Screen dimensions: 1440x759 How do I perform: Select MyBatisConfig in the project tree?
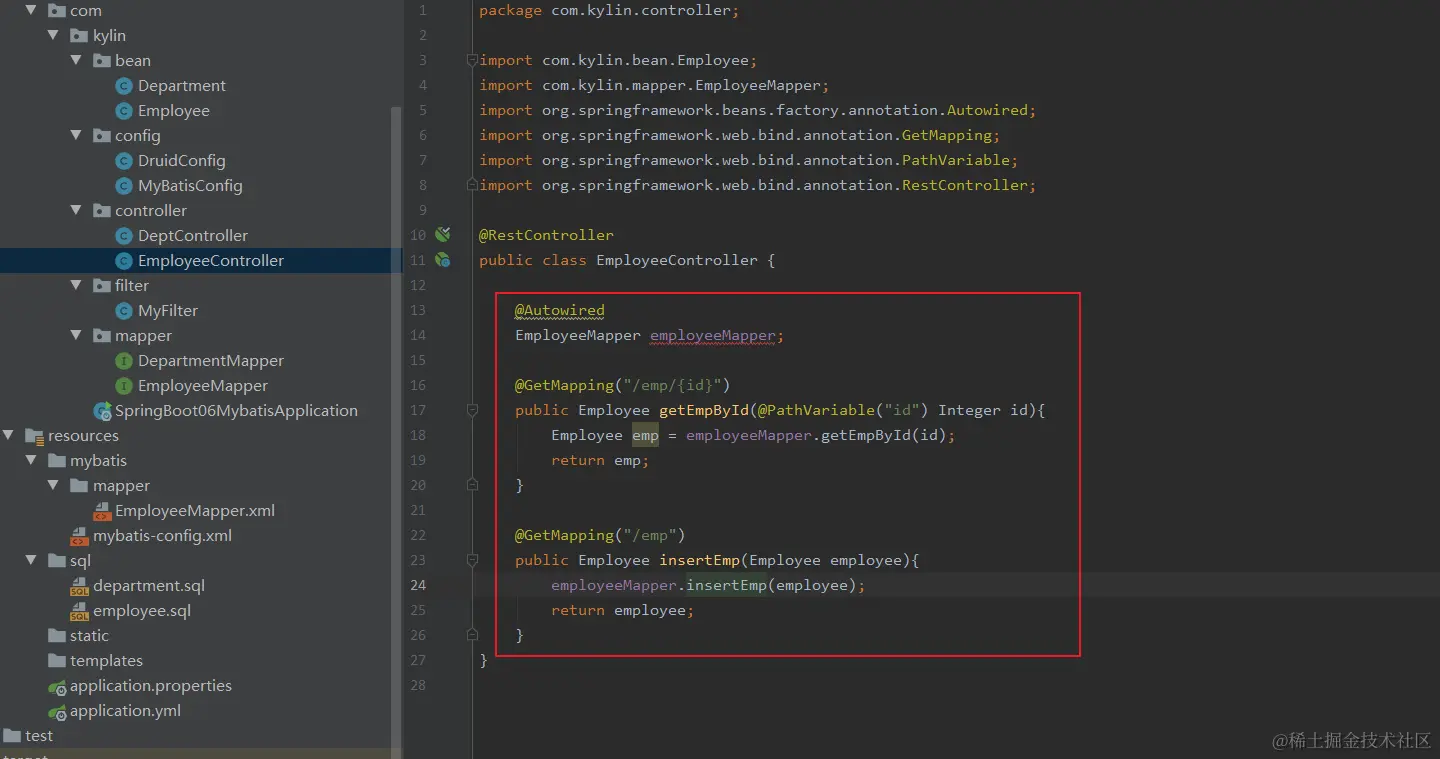(x=190, y=186)
